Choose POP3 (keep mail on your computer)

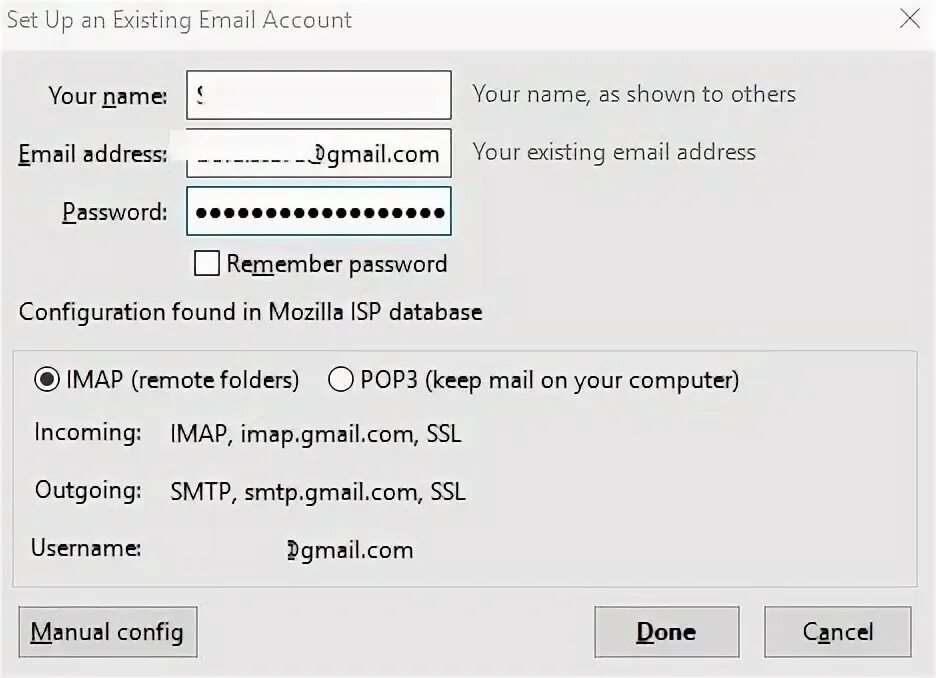[341, 380]
